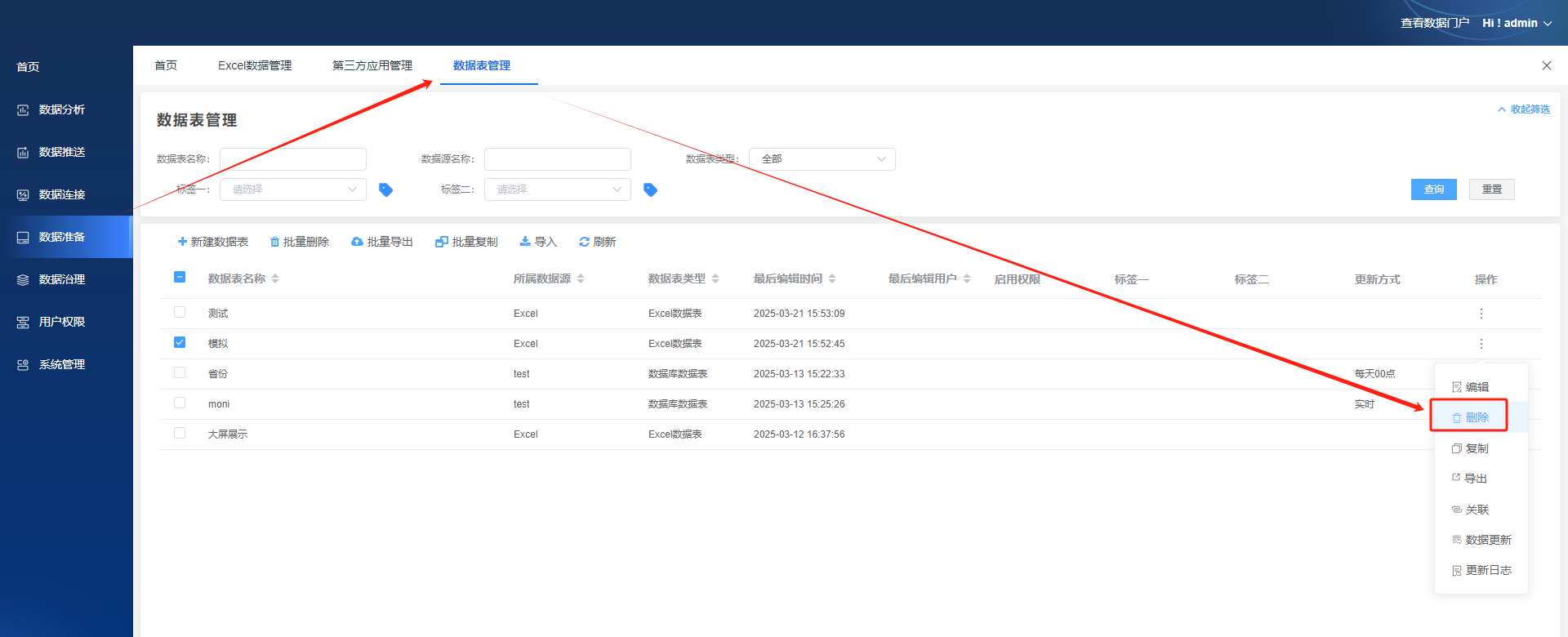The image size is (1568, 637).
Task: Expand the 标签一 select dropdown
Action: tap(292, 189)
